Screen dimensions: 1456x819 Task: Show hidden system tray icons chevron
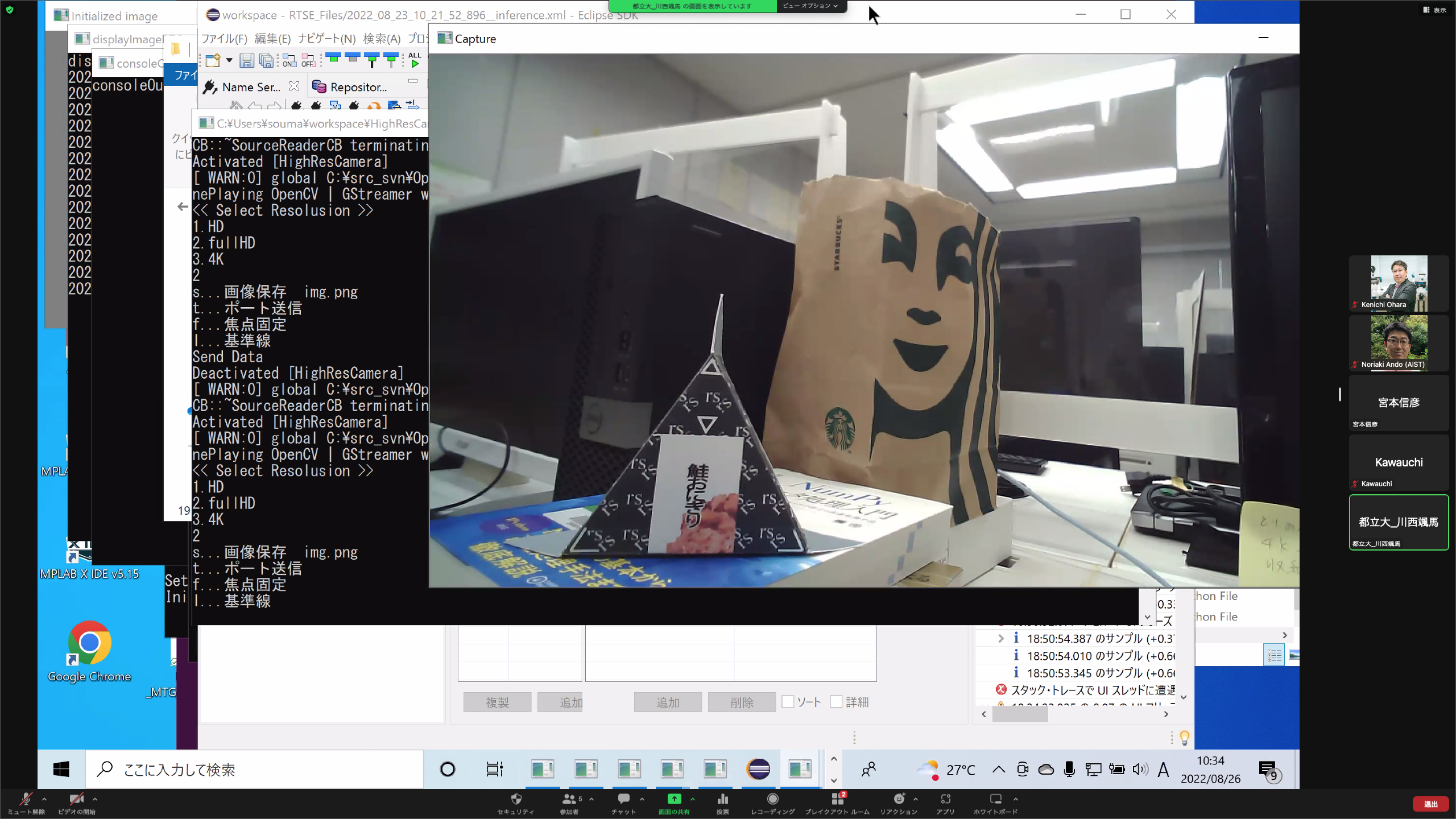point(998,770)
